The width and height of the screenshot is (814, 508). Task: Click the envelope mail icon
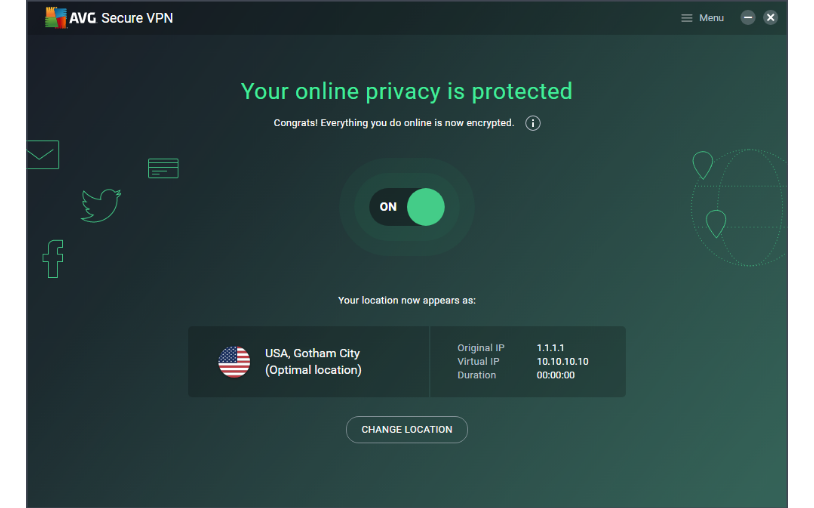tap(43, 155)
